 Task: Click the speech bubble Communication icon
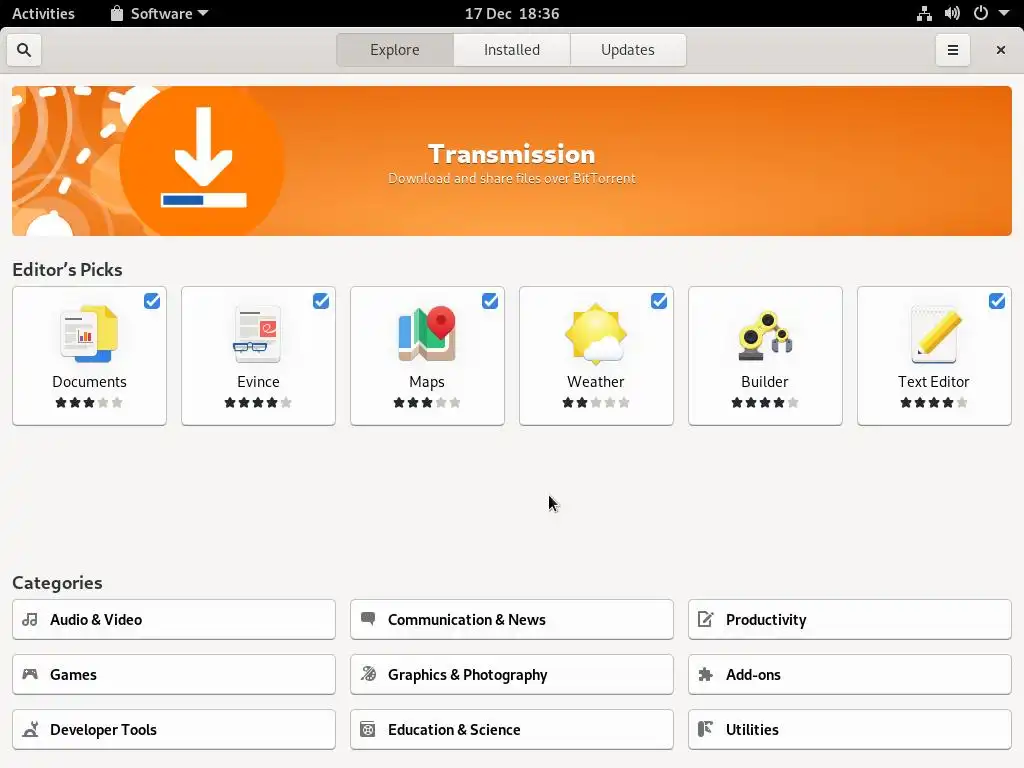tap(368, 618)
